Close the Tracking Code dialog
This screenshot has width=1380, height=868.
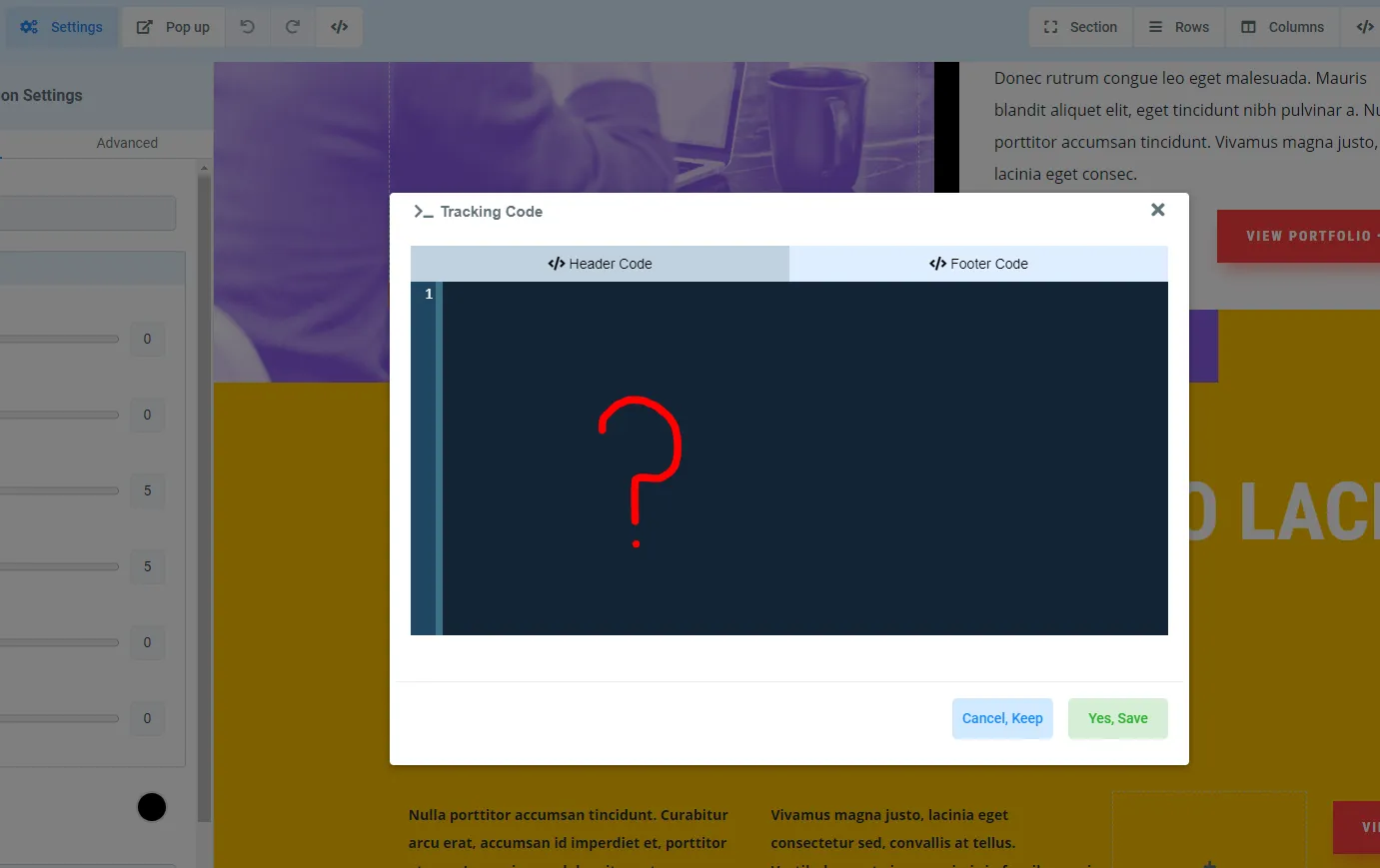pos(1158,210)
